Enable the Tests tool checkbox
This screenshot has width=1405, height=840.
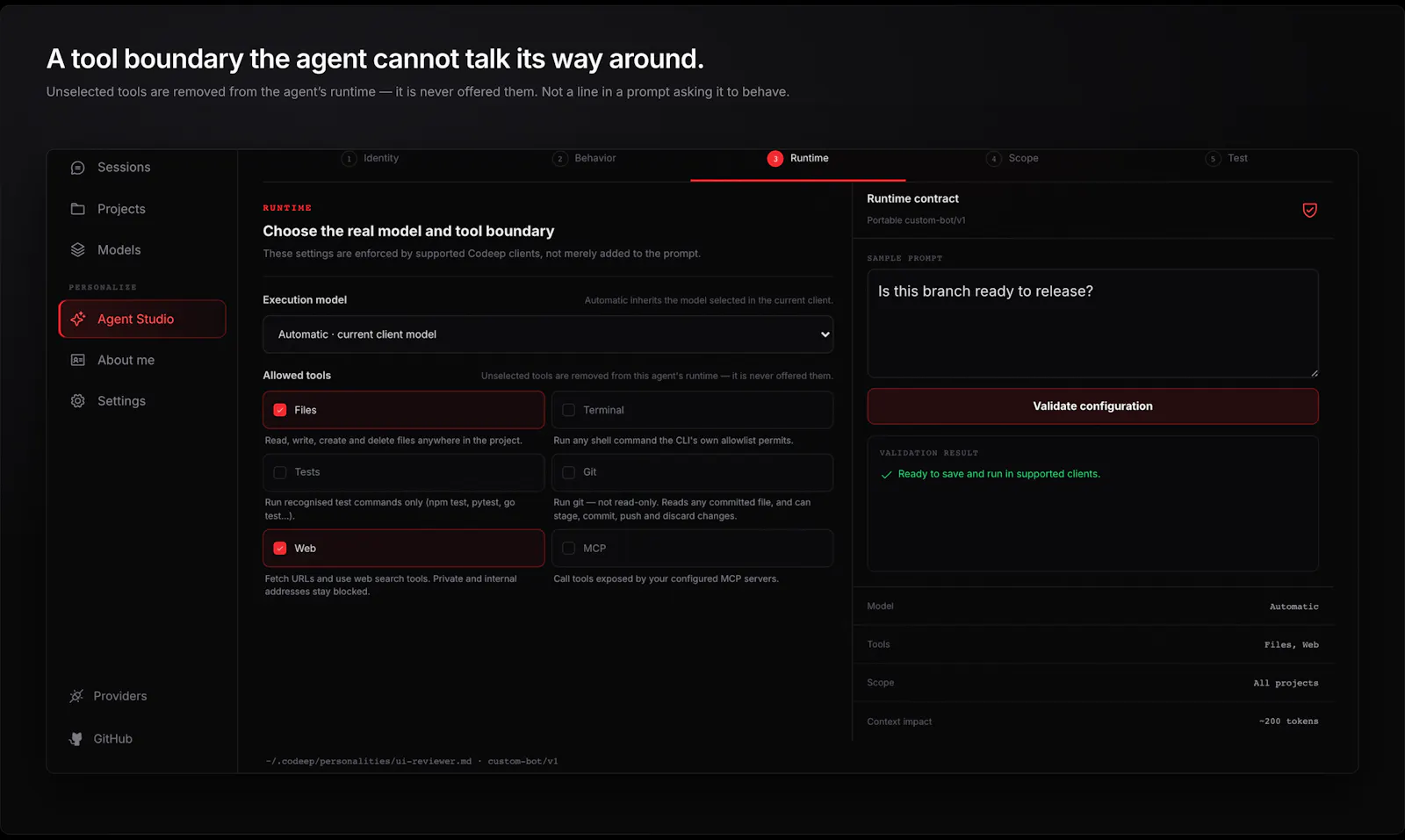[x=280, y=472]
